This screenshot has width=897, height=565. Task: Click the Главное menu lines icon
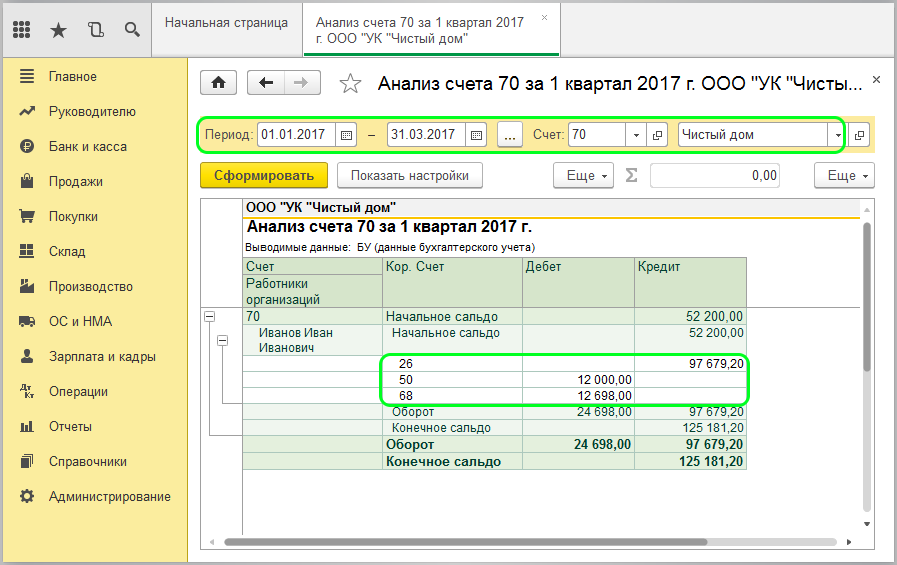click(x=27, y=76)
